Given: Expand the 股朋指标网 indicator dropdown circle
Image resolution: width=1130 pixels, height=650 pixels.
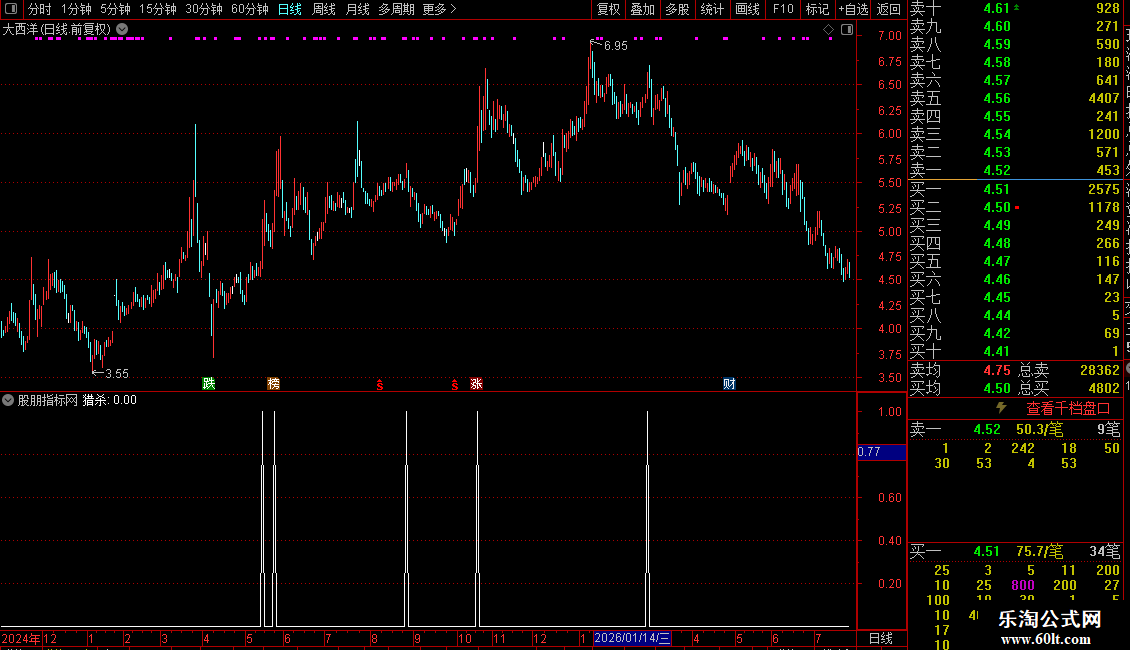Looking at the screenshot, I should [x=8, y=400].
